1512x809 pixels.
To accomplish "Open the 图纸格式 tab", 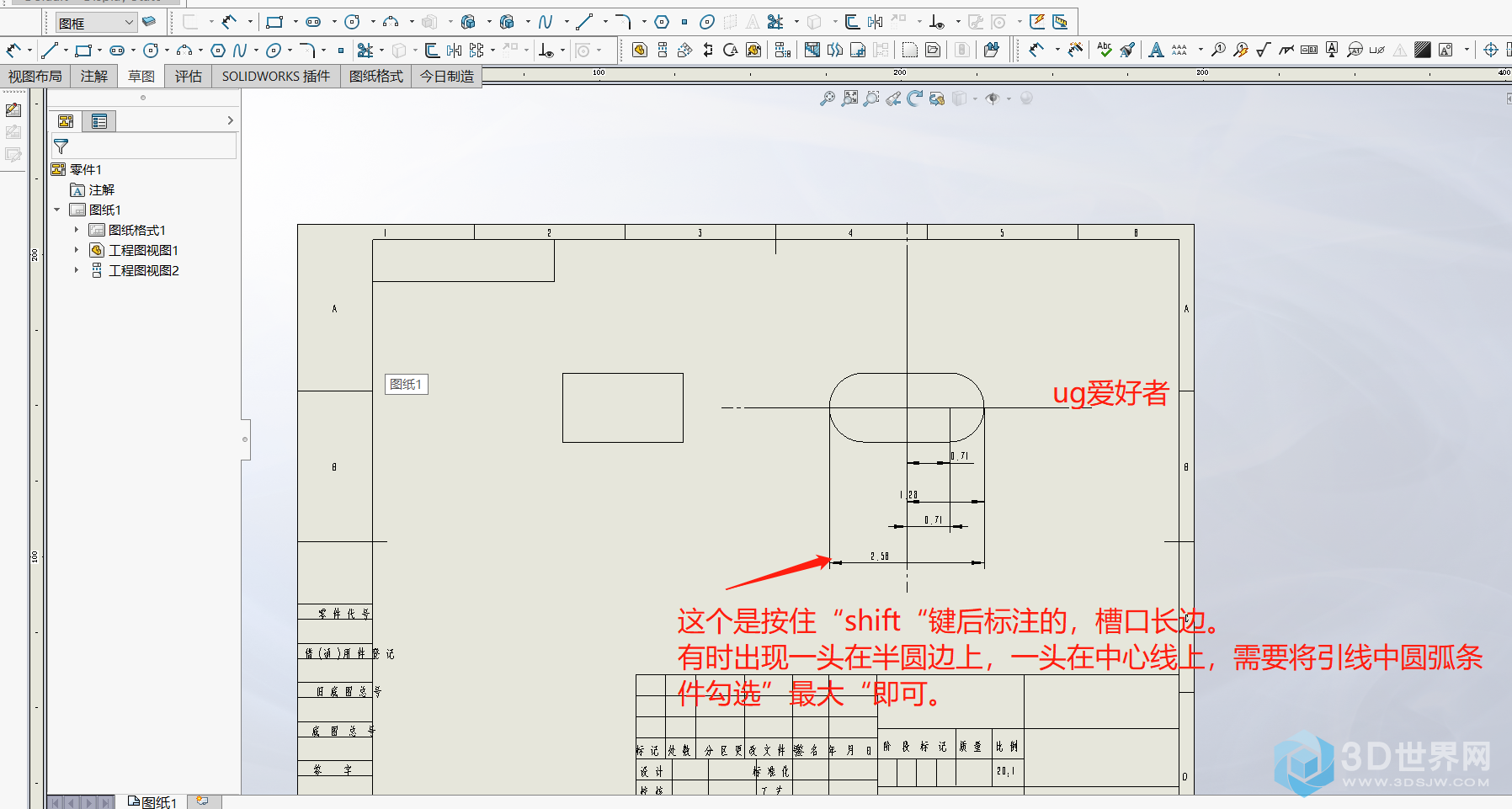I will 376,77.
